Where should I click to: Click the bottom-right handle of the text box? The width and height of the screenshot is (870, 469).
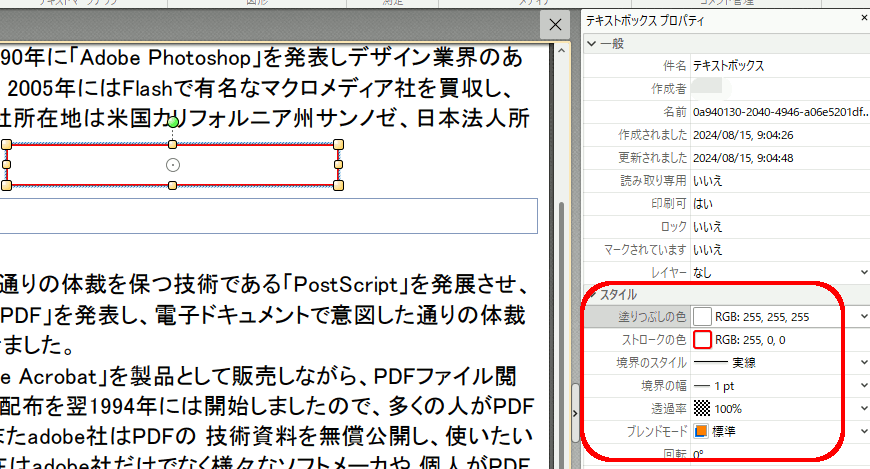[x=338, y=185]
